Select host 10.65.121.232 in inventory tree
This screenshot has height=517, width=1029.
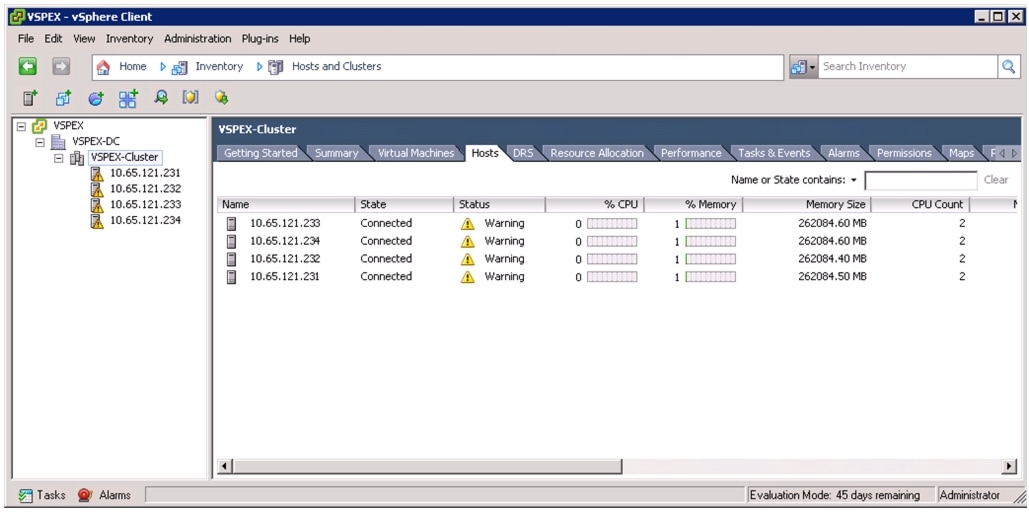(145, 188)
